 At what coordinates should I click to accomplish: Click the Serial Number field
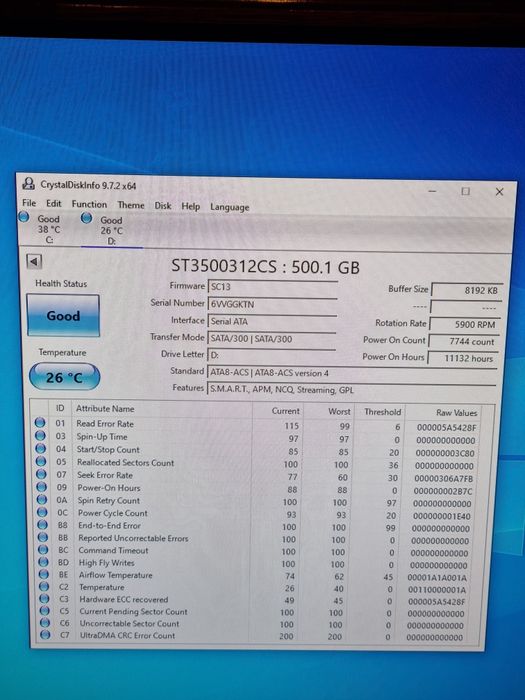click(272, 304)
